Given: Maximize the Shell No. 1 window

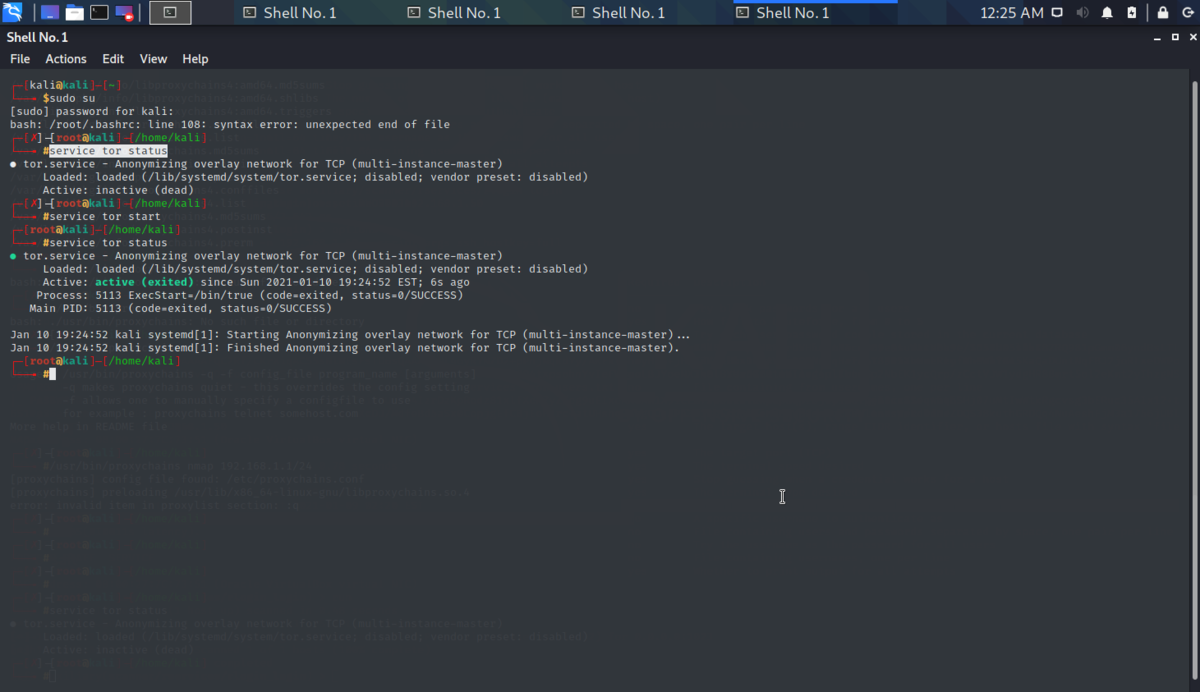Looking at the screenshot, I should (x=1174, y=37).
